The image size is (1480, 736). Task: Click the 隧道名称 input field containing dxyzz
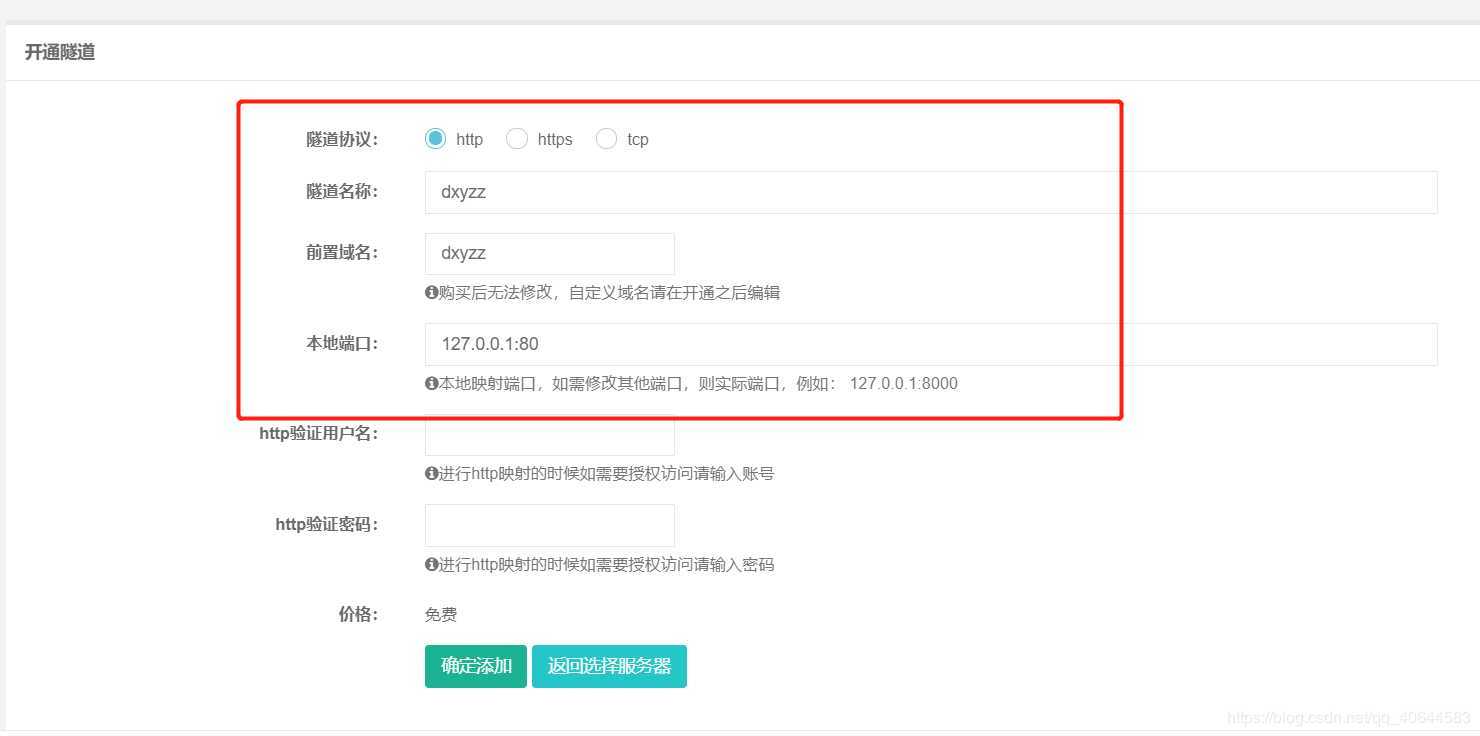tap(931, 192)
